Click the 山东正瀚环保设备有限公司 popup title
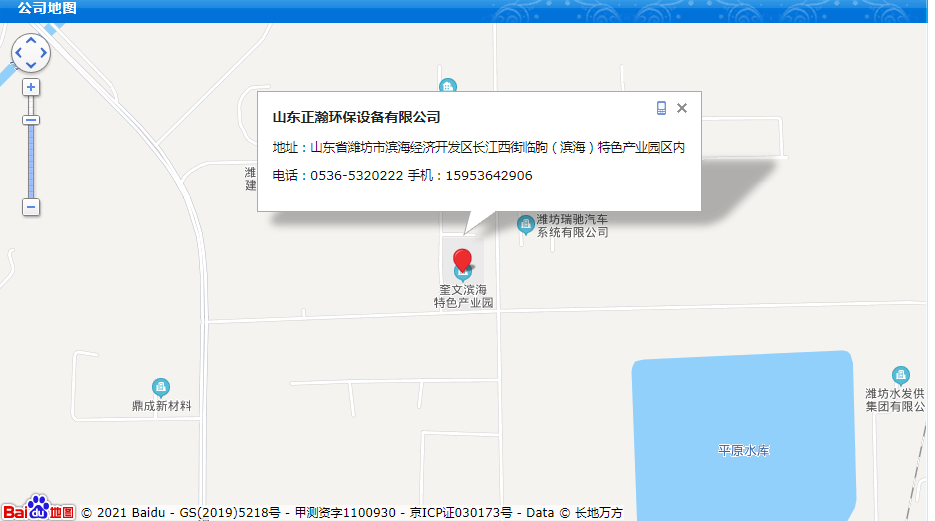 [x=356, y=117]
